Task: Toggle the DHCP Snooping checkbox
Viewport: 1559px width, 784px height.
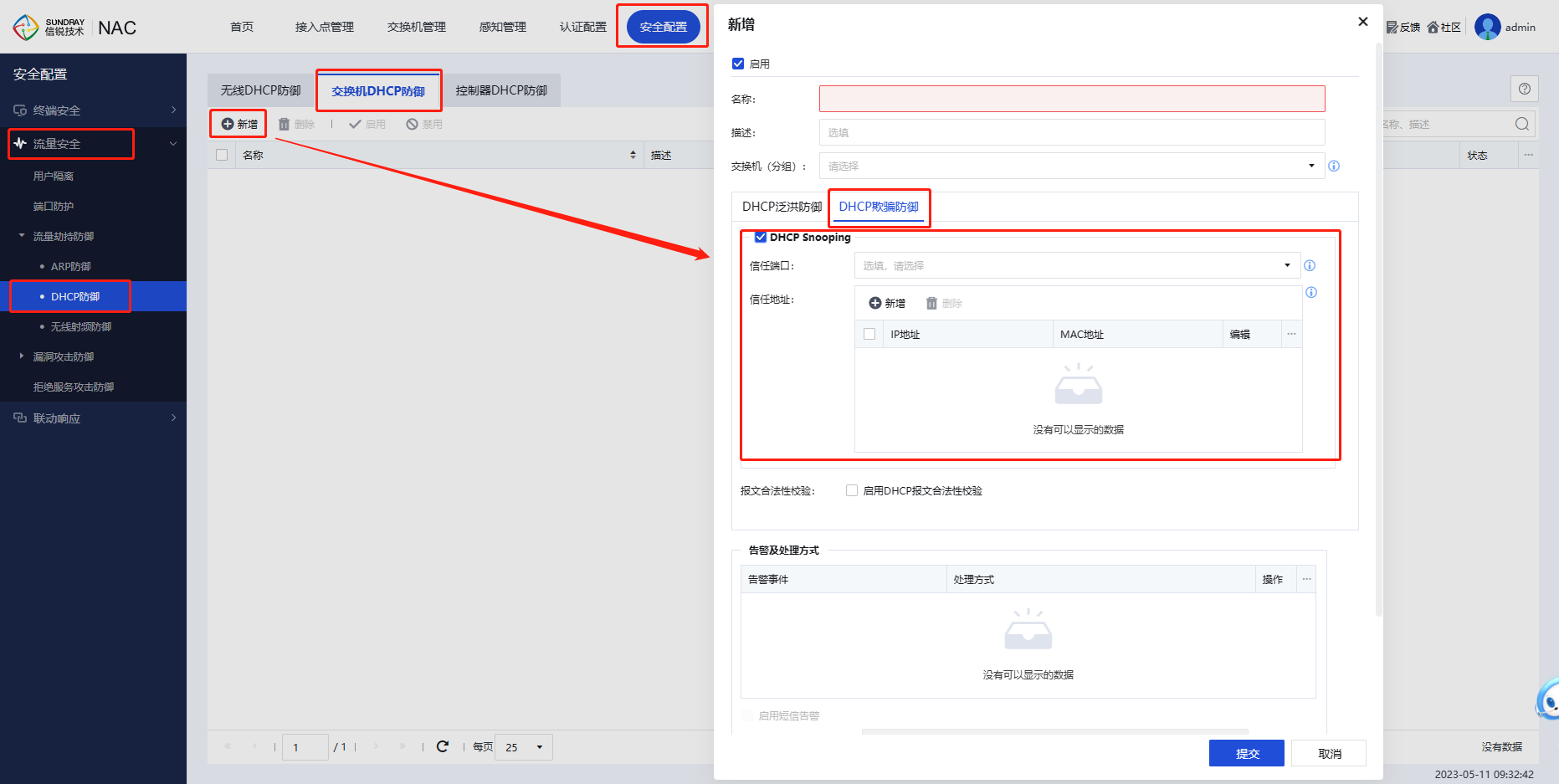Action: pyautogui.click(x=761, y=237)
